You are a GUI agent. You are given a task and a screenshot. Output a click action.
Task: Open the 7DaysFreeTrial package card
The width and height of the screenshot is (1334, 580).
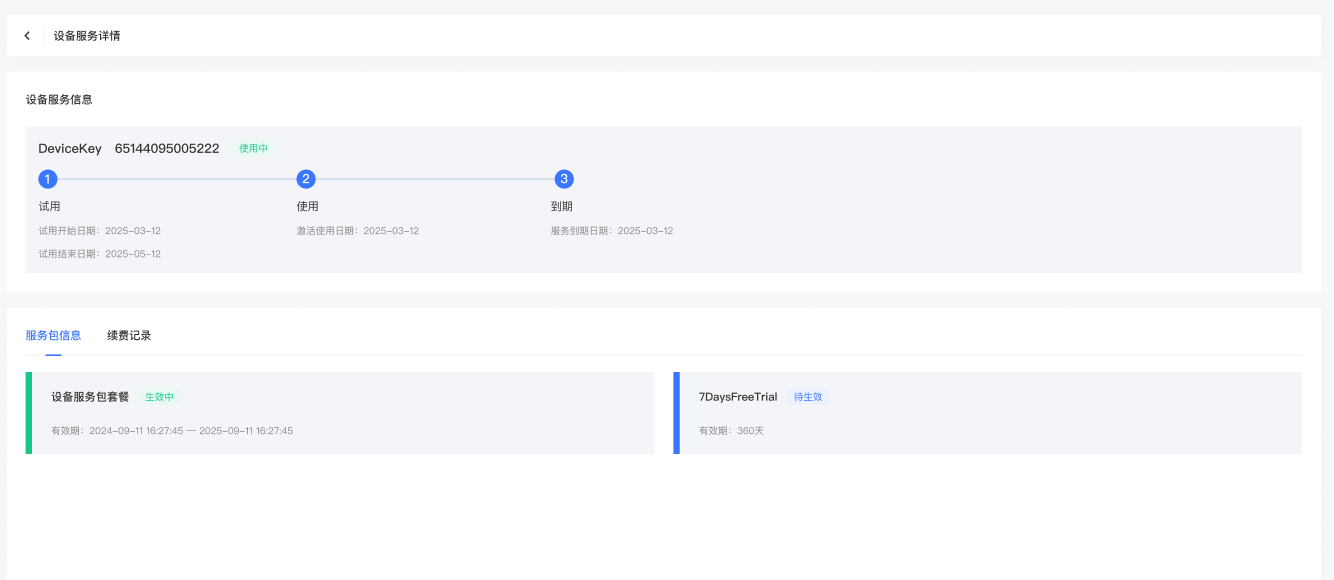tap(988, 413)
